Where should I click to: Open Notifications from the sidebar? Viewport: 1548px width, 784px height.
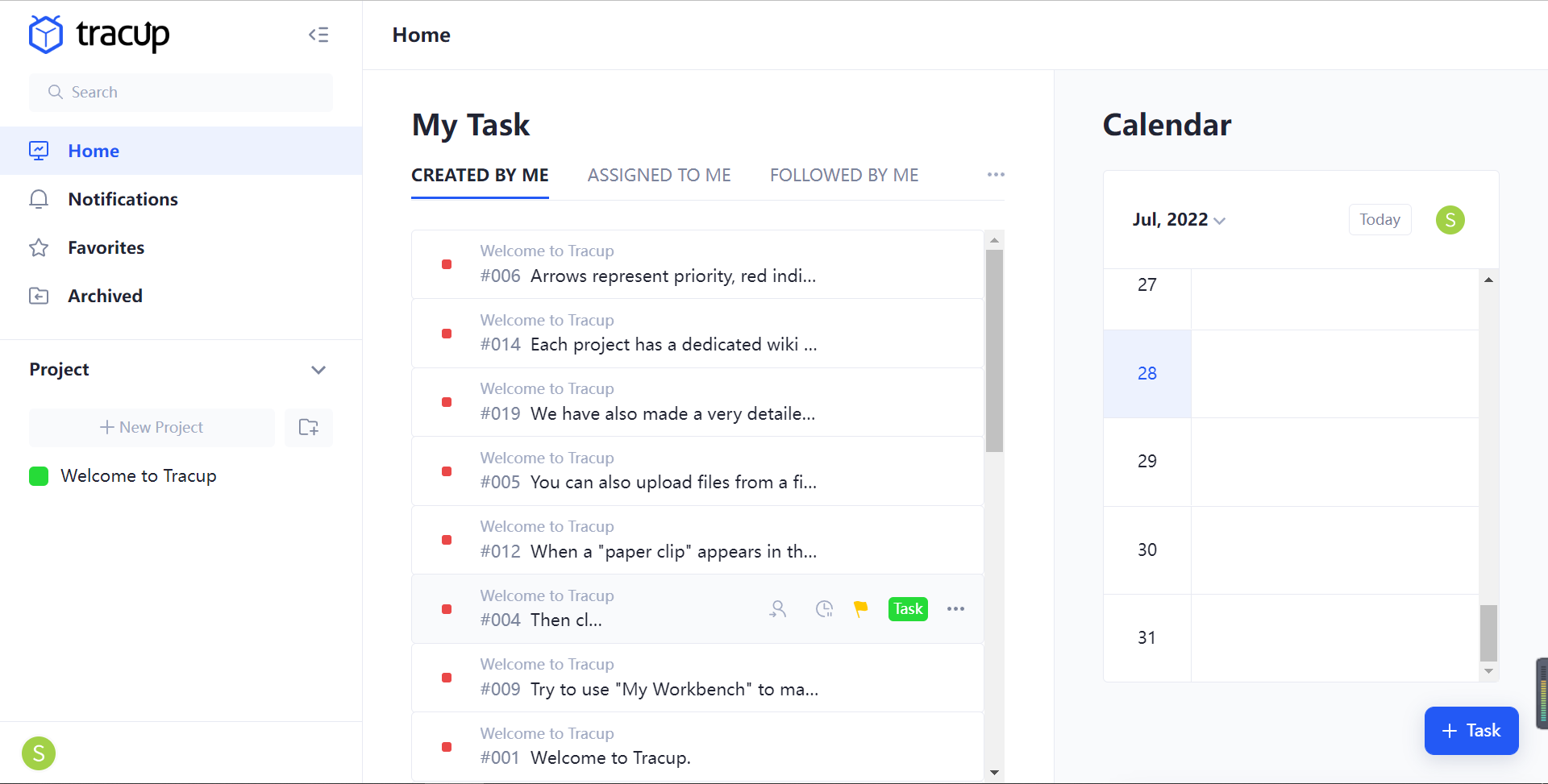123,199
